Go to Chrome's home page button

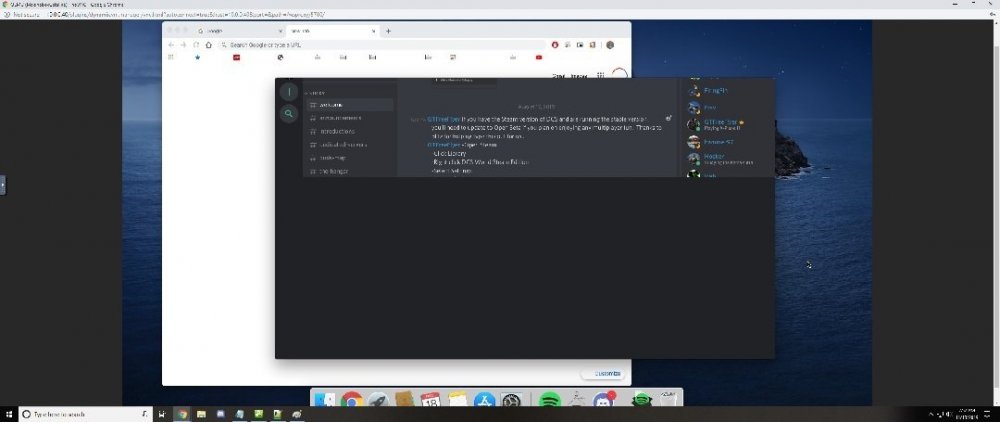point(208,45)
